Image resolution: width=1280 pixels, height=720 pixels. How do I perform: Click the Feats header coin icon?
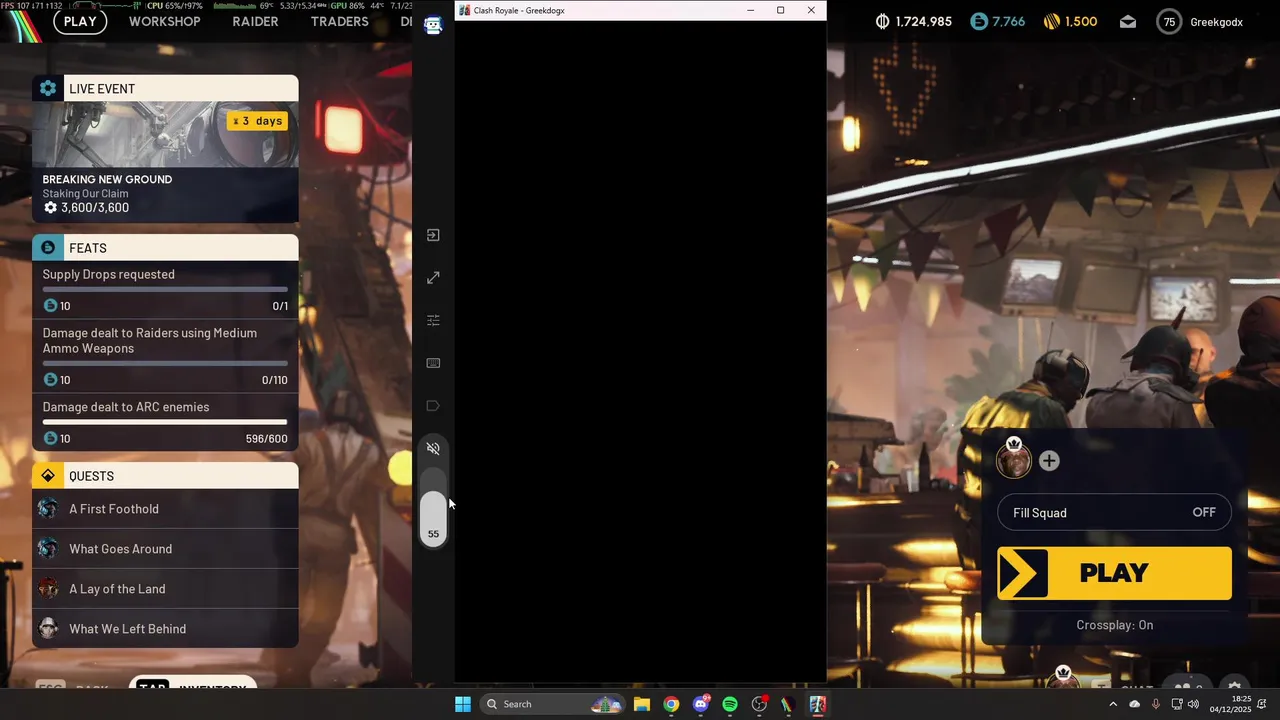(48, 247)
